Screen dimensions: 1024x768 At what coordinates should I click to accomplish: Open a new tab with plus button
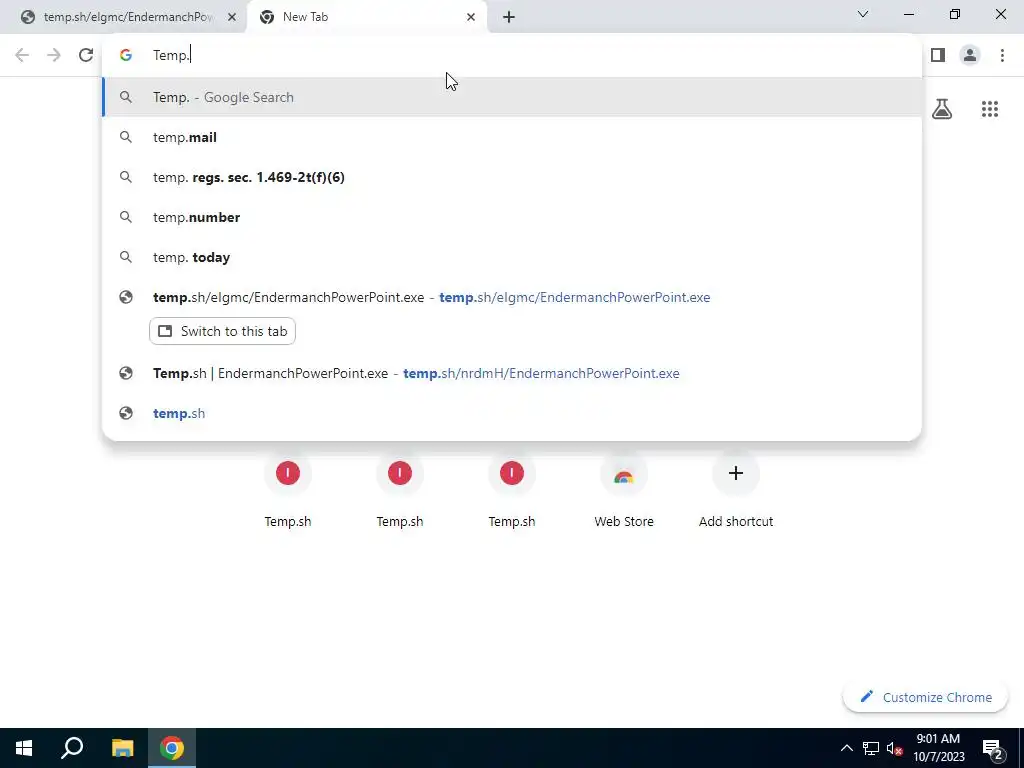coord(509,17)
